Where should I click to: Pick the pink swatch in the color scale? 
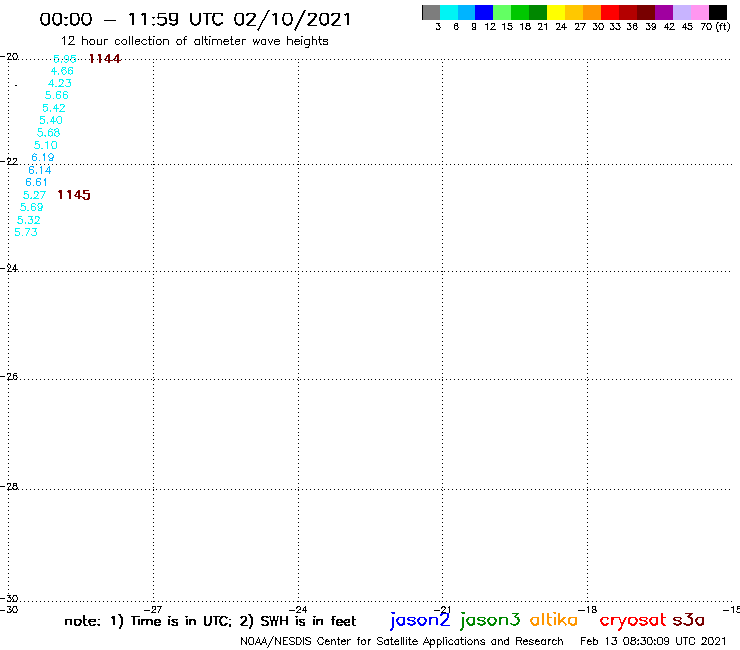[x=699, y=12]
